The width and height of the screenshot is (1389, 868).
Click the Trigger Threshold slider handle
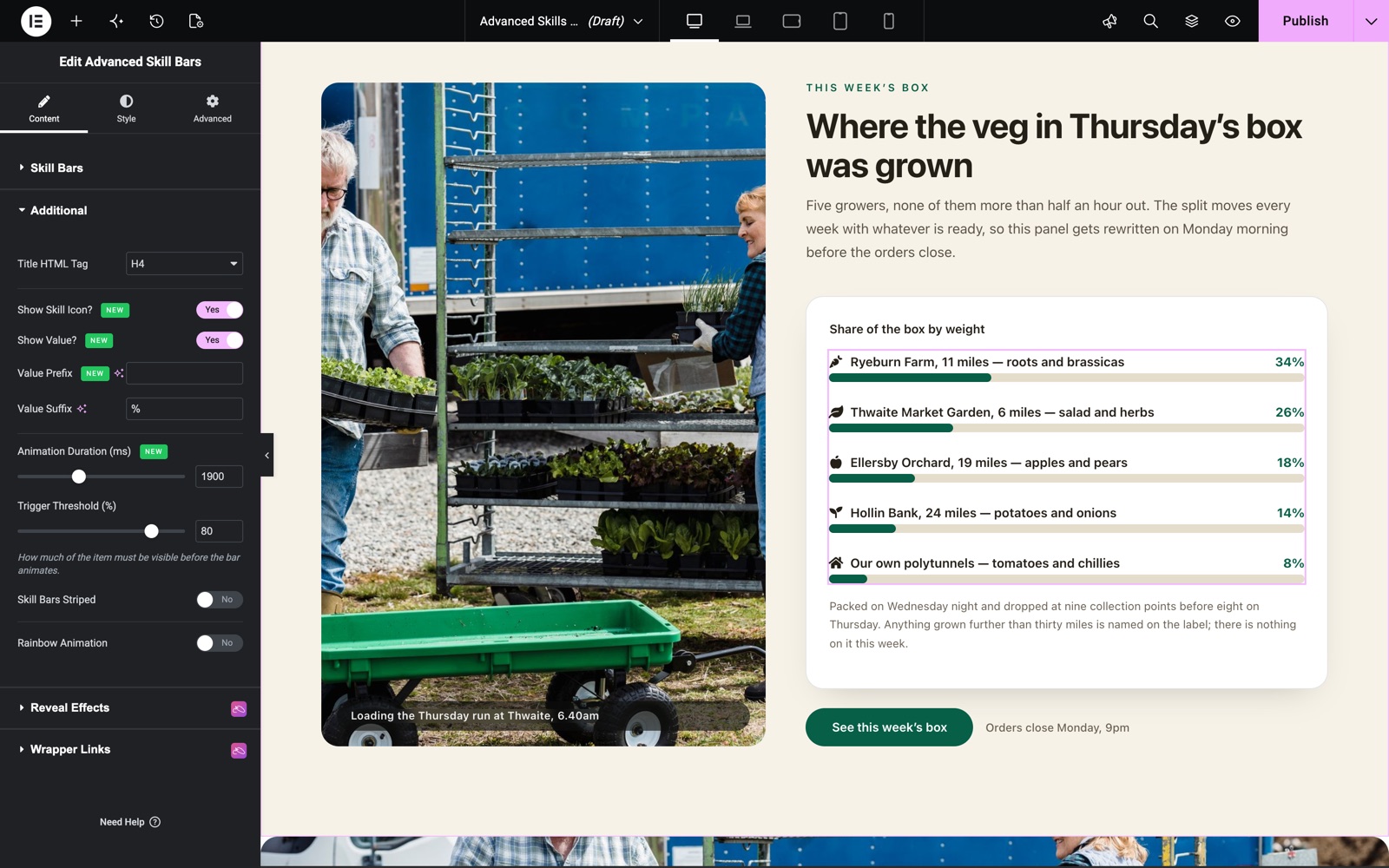tap(151, 531)
